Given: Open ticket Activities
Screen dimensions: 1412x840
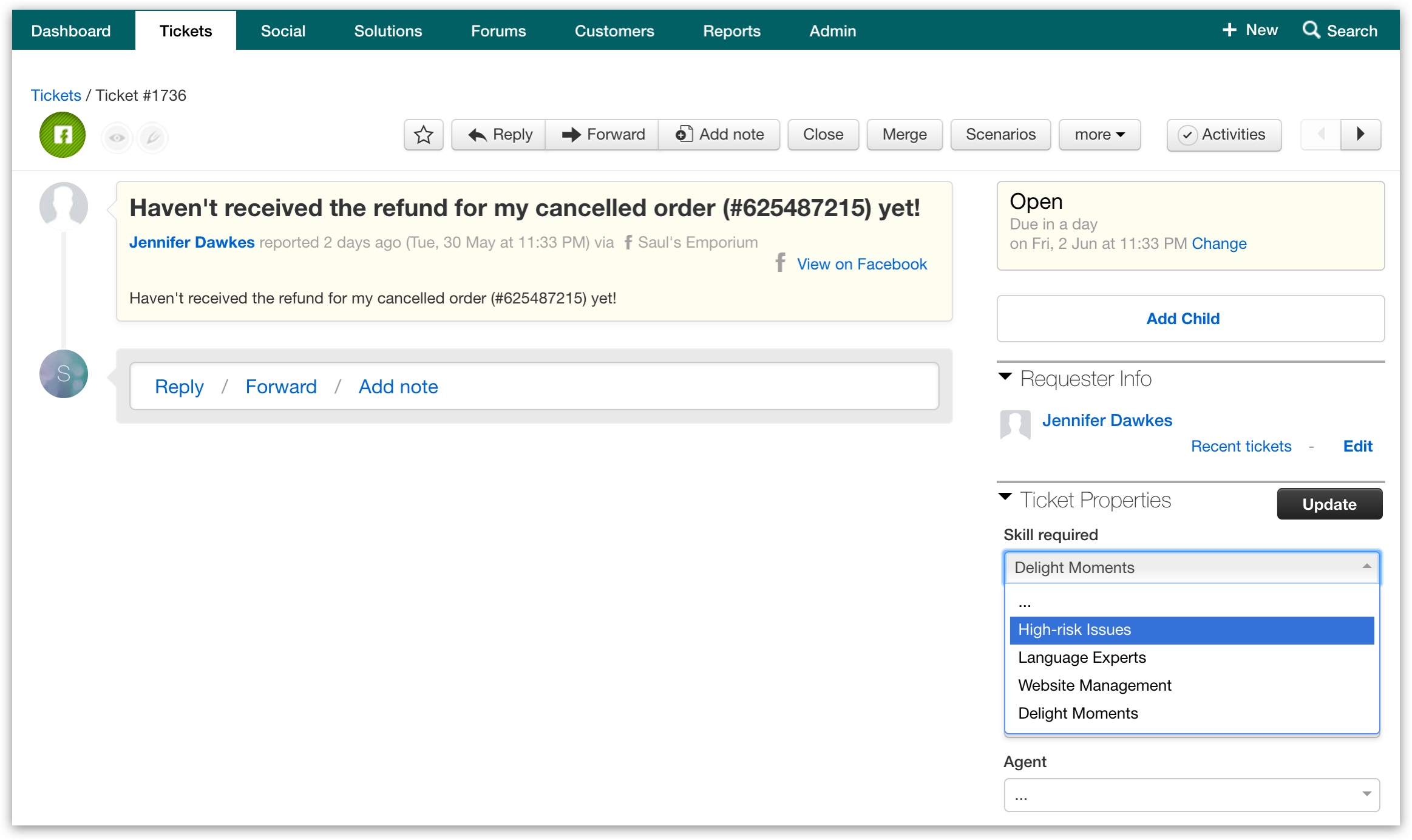Looking at the screenshot, I should click(1223, 134).
